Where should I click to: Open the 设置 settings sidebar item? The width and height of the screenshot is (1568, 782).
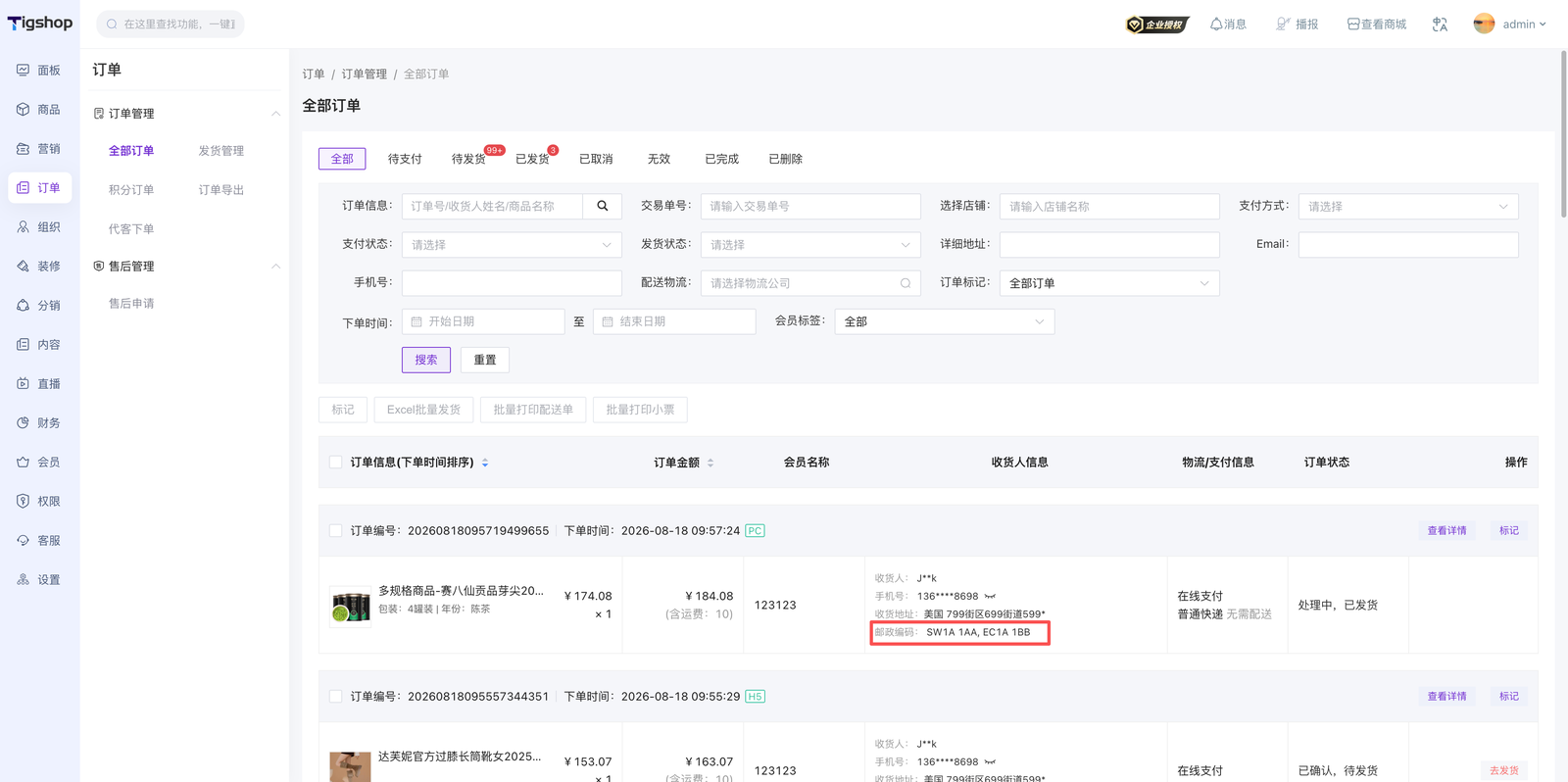pos(39,580)
